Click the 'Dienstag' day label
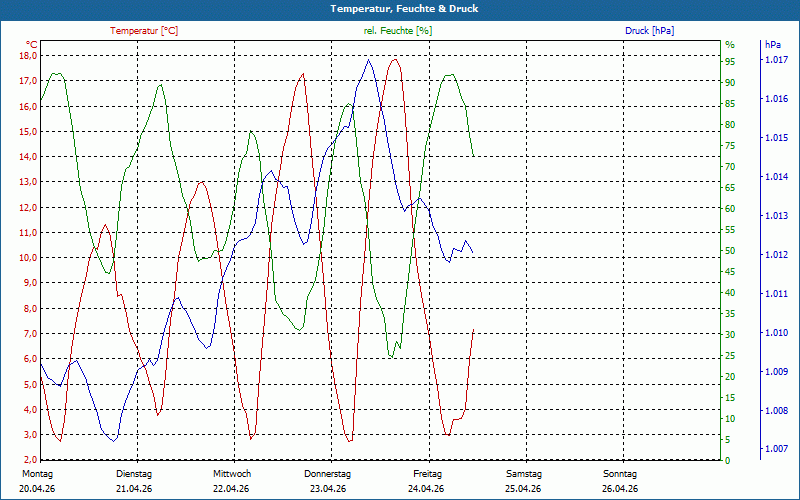The width and height of the screenshot is (800, 500). (134, 474)
